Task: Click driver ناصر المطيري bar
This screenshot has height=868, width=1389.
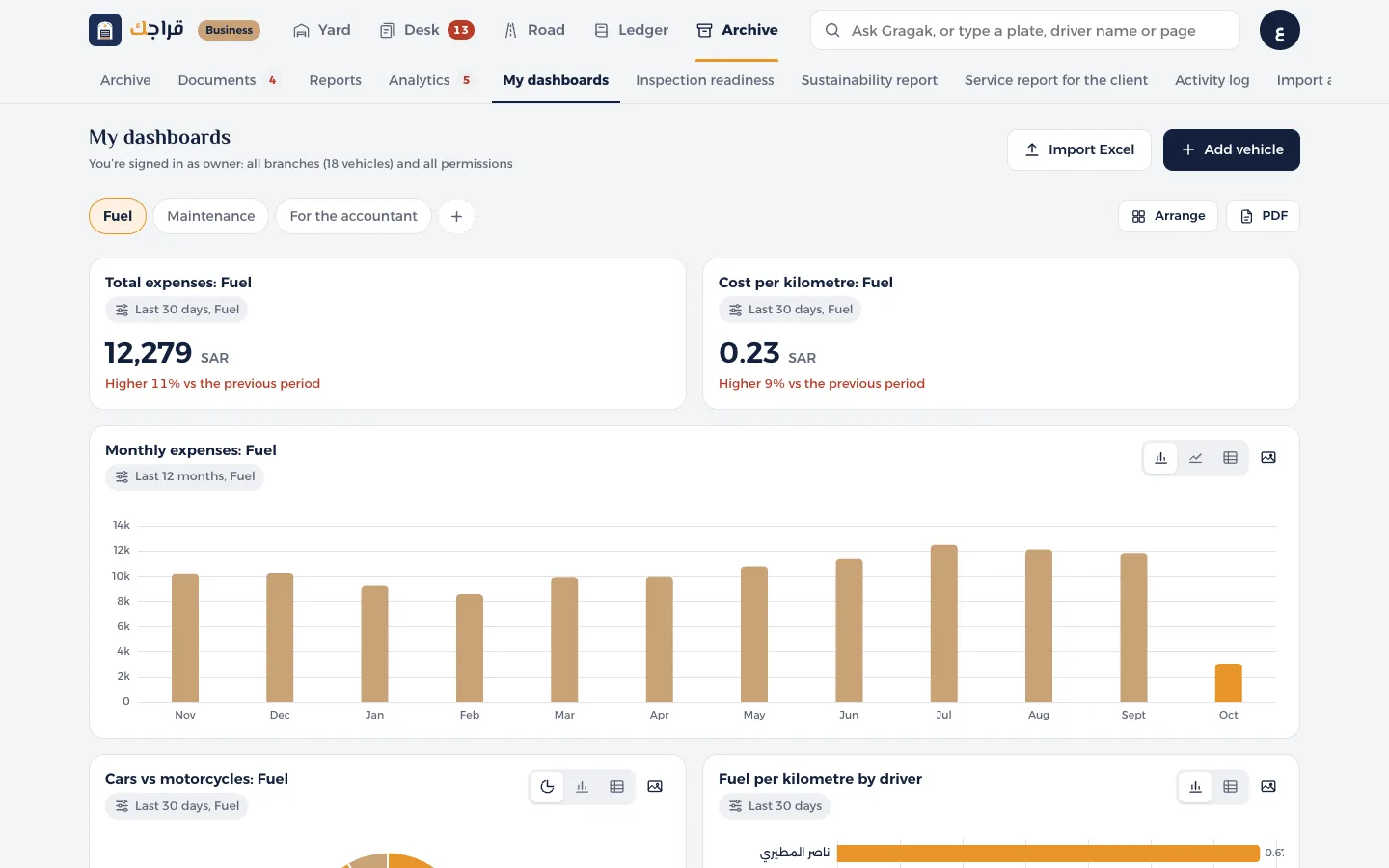Action: [1049, 853]
